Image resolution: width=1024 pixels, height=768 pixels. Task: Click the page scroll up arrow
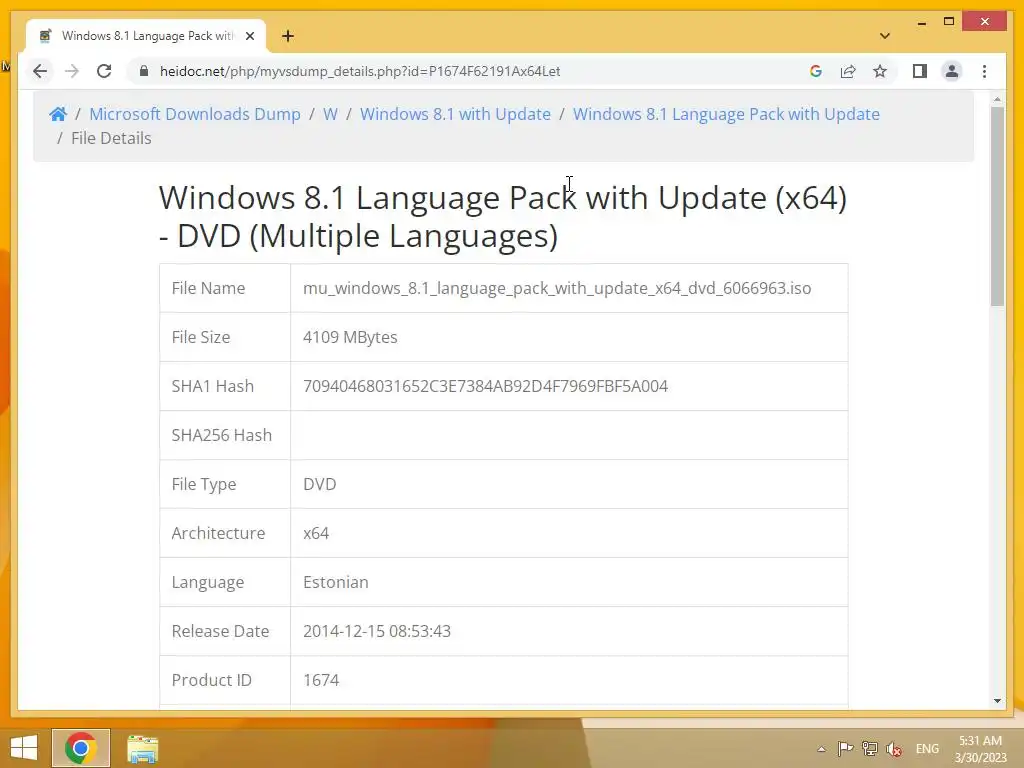tap(997, 99)
